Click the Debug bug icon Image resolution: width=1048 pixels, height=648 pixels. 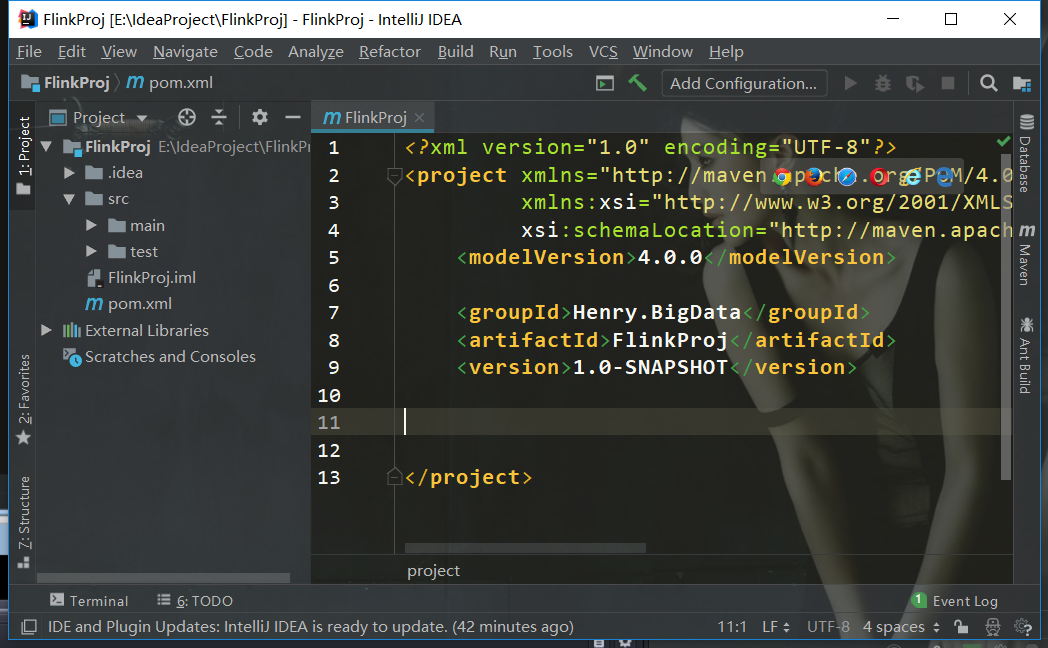tap(883, 84)
